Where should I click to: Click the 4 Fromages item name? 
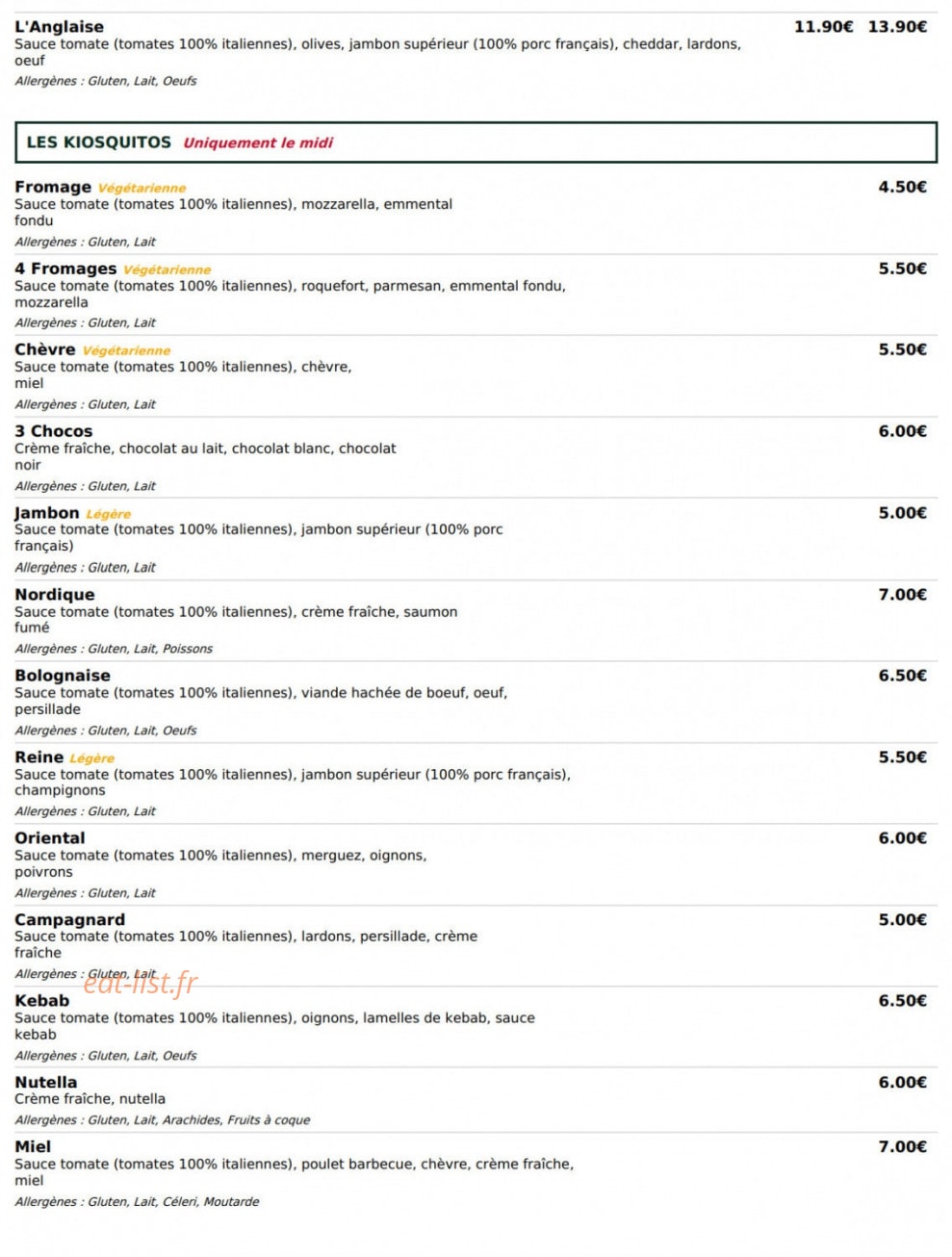tap(65, 269)
